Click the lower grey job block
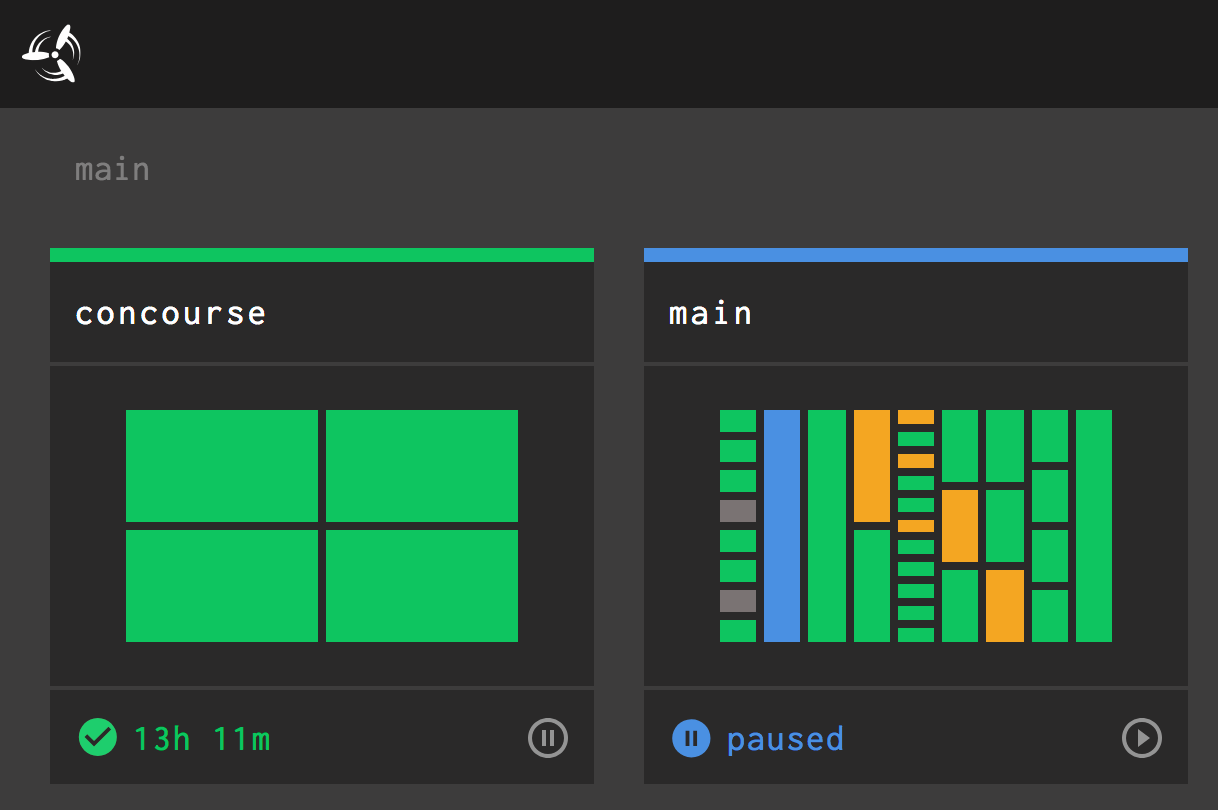The height and width of the screenshot is (810, 1218). tap(737, 601)
